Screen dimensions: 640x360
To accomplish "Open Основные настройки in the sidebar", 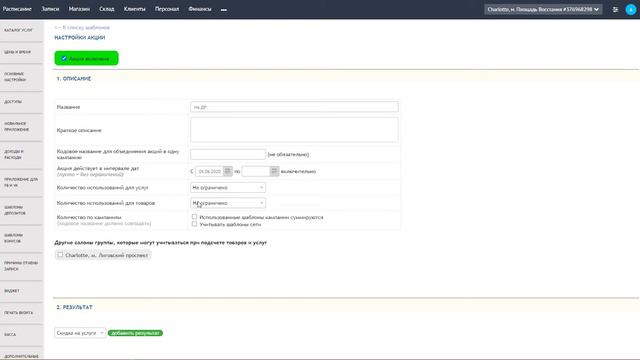I will tap(21, 77).
